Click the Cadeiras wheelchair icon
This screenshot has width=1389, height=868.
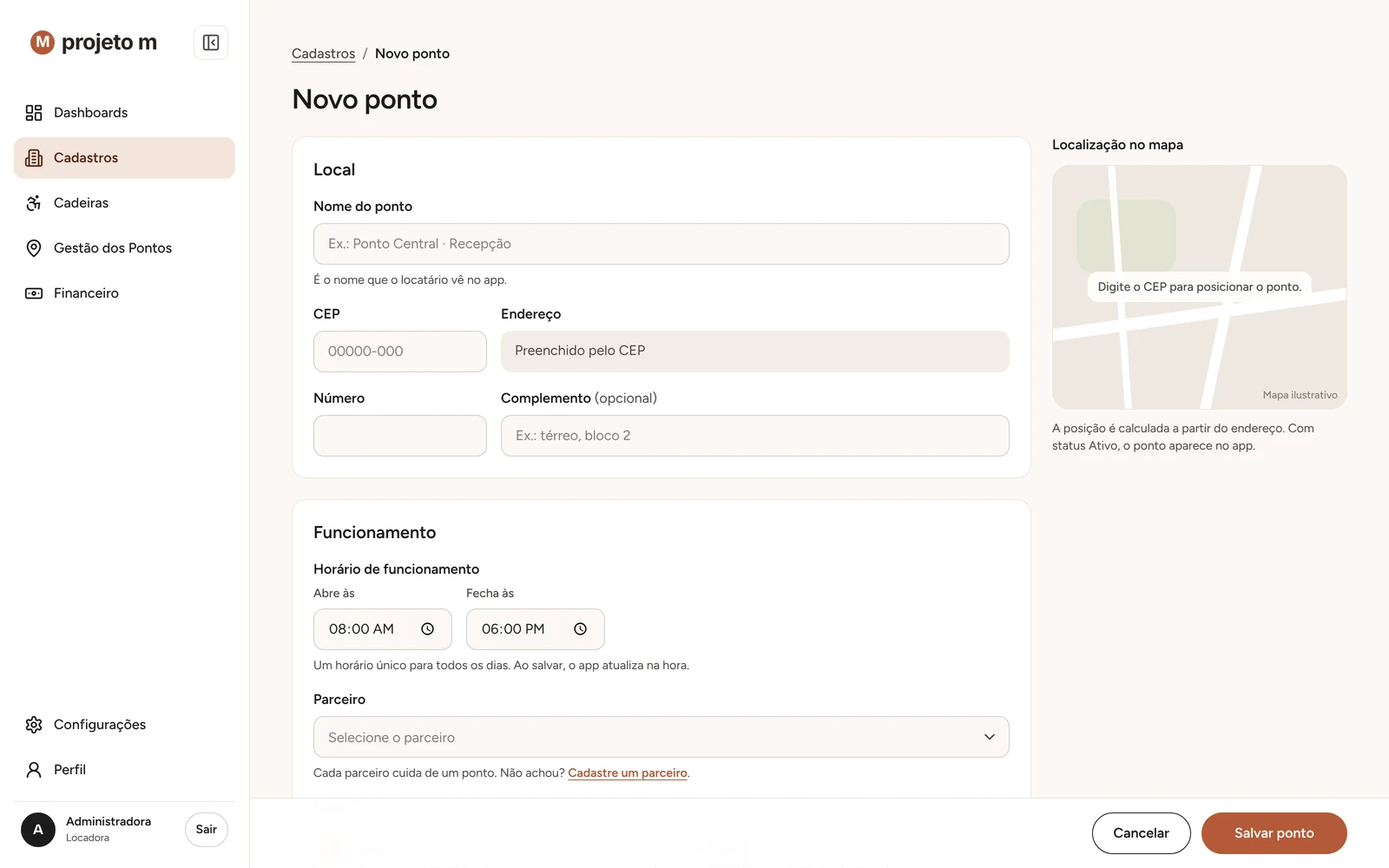pos(34,203)
